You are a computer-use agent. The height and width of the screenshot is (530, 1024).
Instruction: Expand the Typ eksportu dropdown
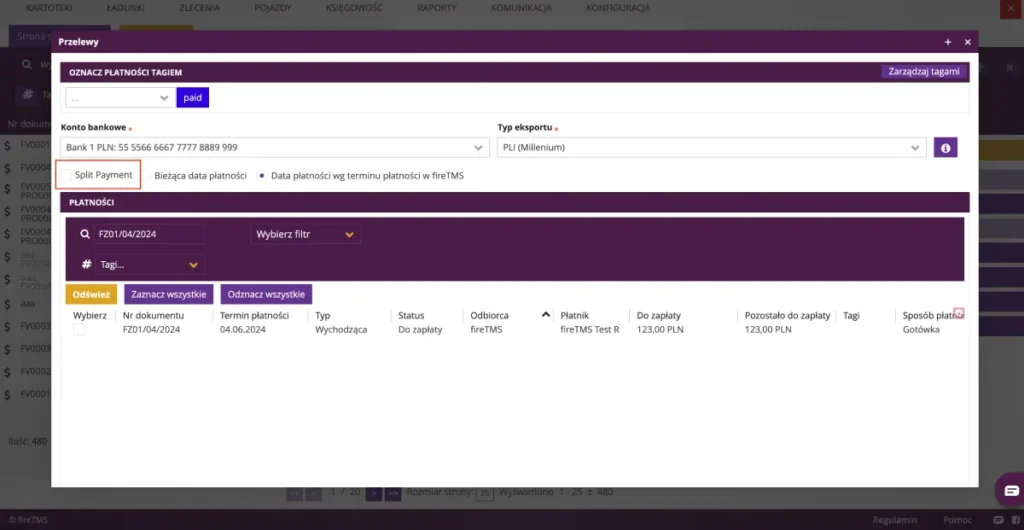(x=711, y=148)
